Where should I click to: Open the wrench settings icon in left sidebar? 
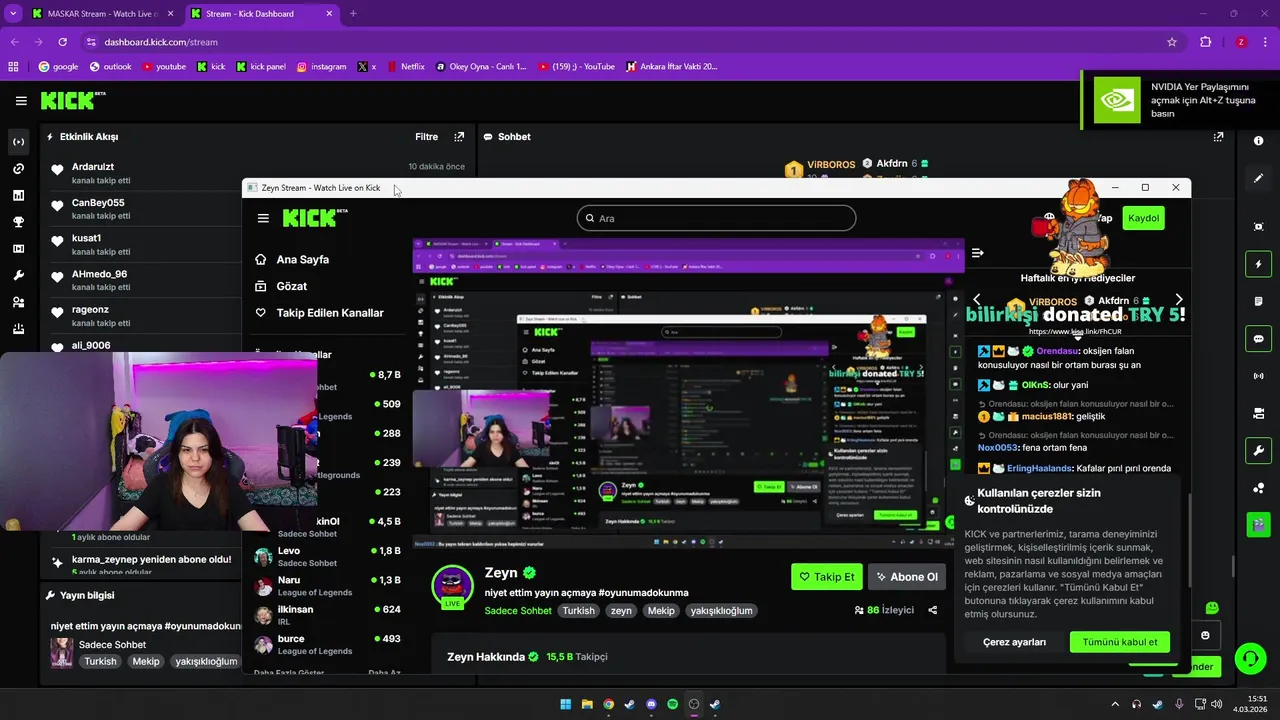pyautogui.click(x=18, y=275)
